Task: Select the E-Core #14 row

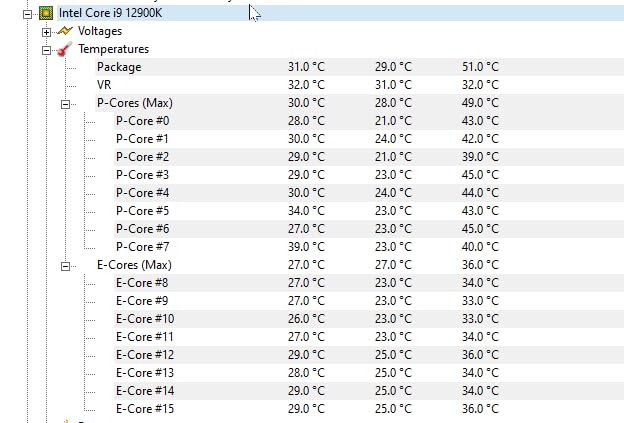Action: coord(369,391)
